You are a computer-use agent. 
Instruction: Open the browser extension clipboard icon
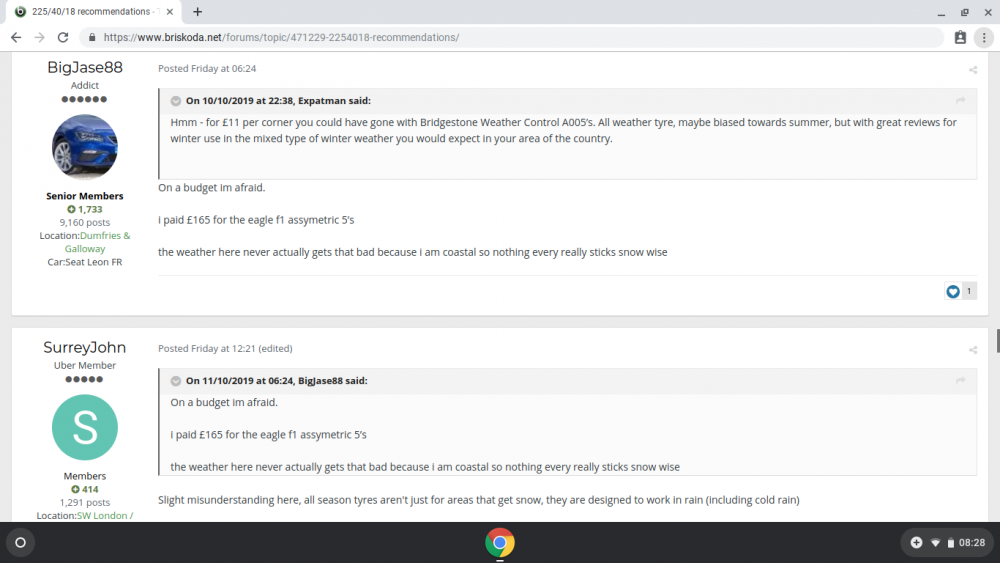960,38
